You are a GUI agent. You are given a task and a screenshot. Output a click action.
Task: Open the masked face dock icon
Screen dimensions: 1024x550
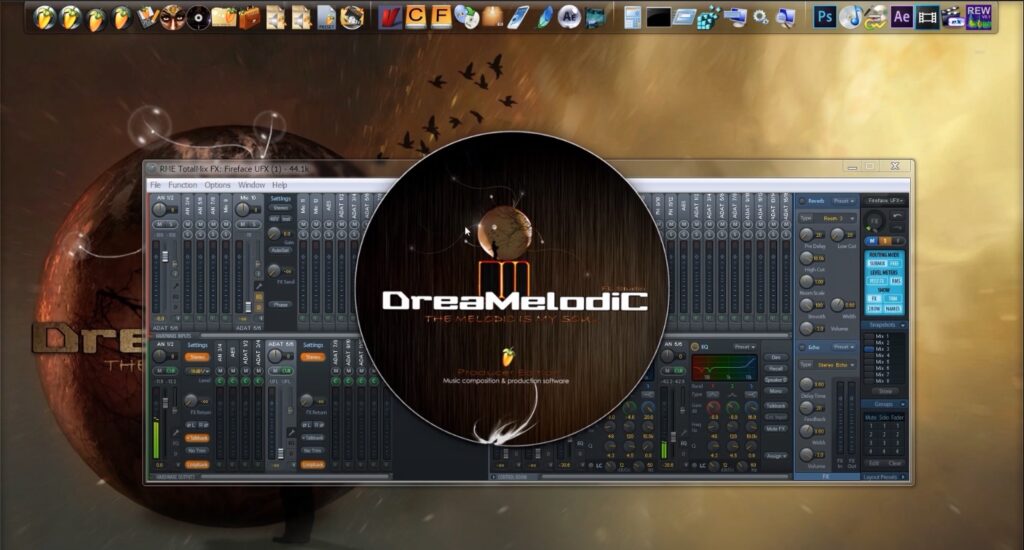172,18
